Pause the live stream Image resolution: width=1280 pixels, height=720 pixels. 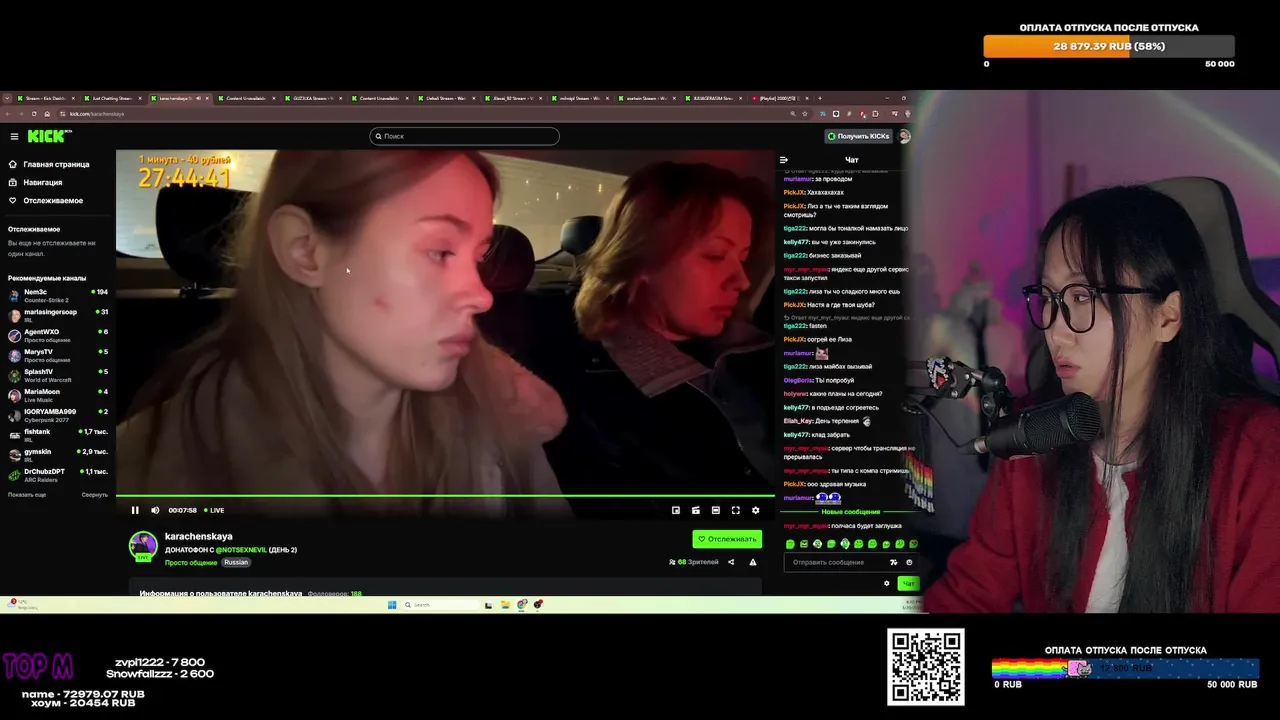135,510
